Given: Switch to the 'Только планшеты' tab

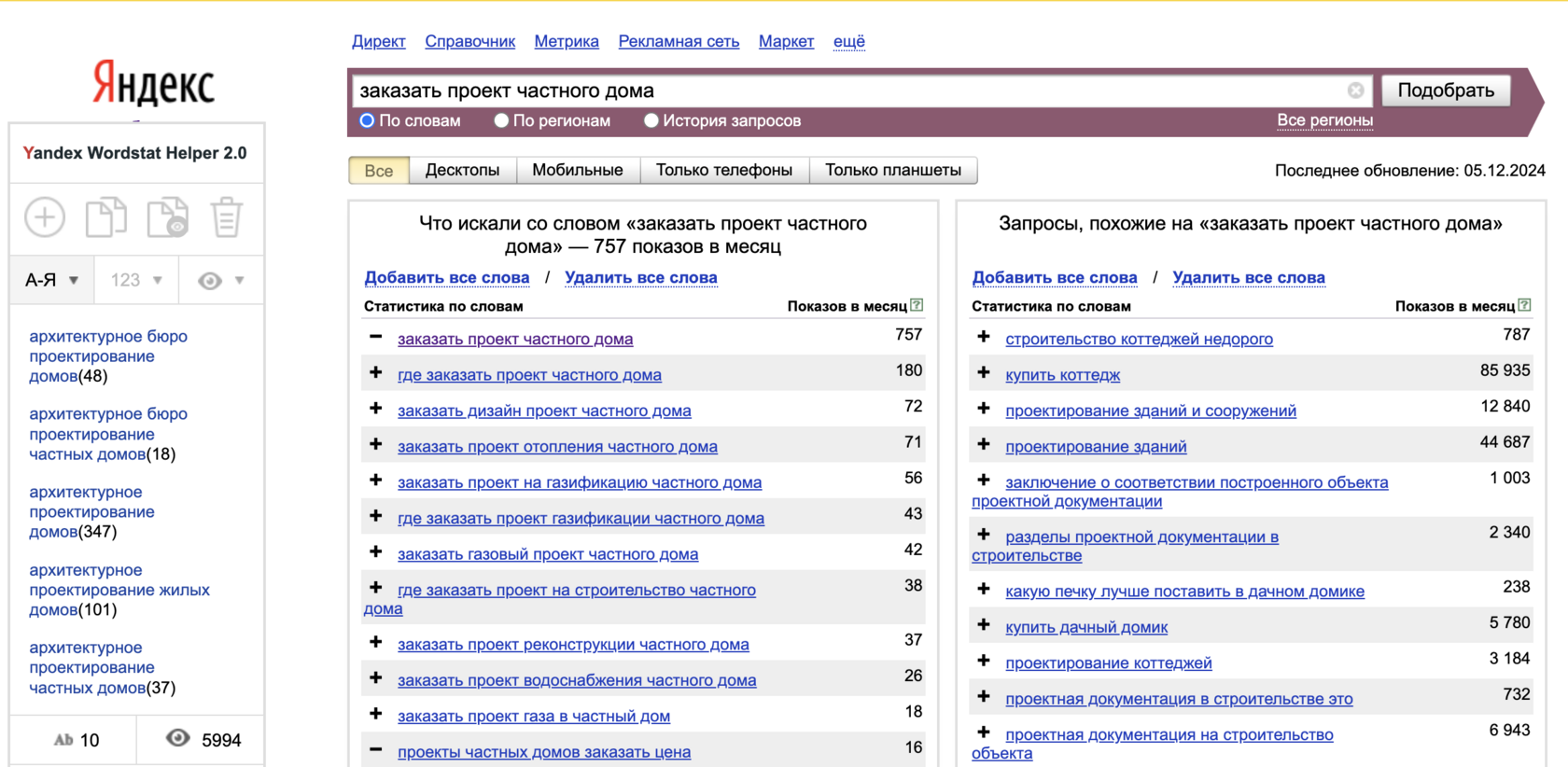Looking at the screenshot, I should pos(893,170).
